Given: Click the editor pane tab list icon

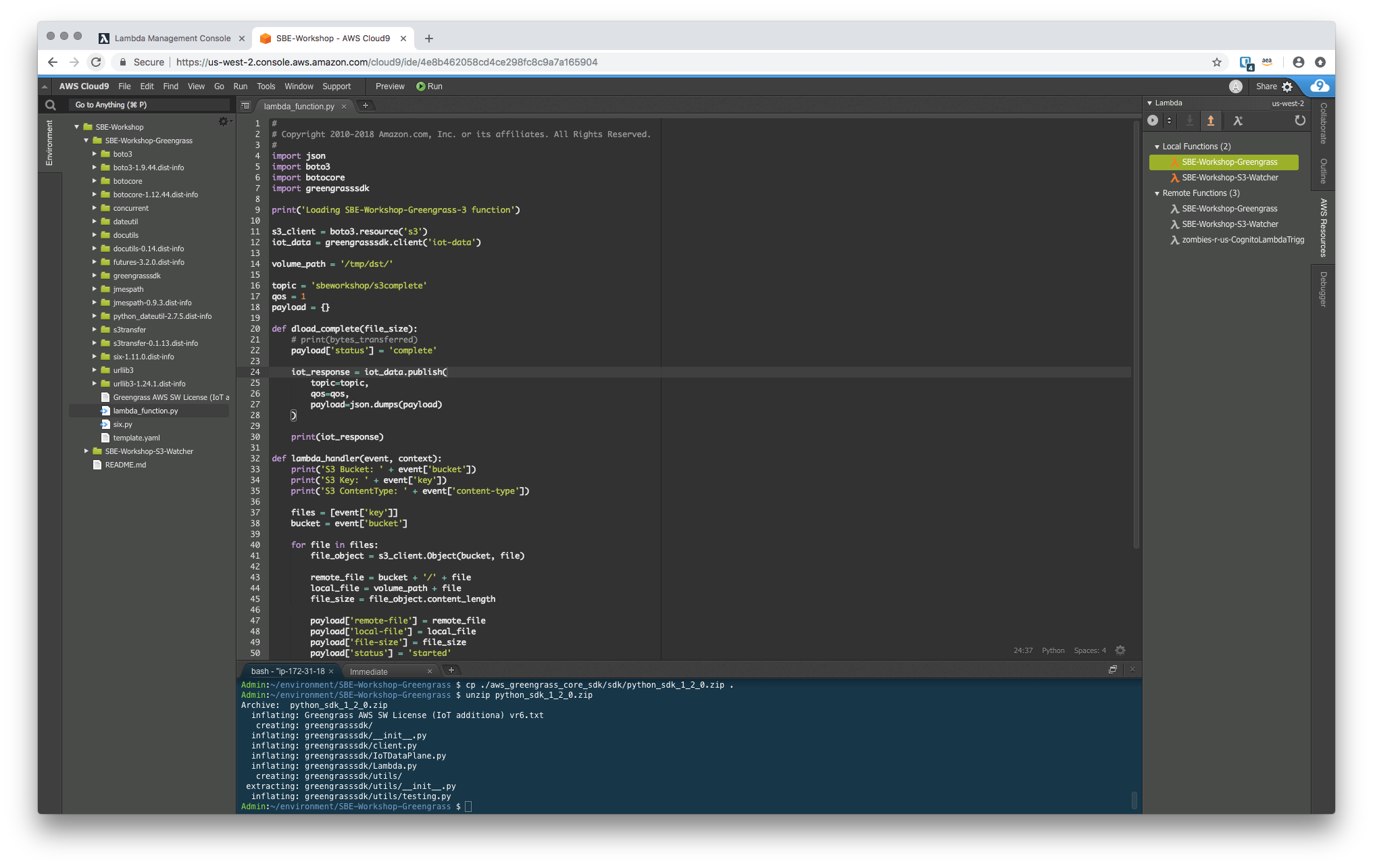Looking at the screenshot, I should pyautogui.click(x=245, y=106).
